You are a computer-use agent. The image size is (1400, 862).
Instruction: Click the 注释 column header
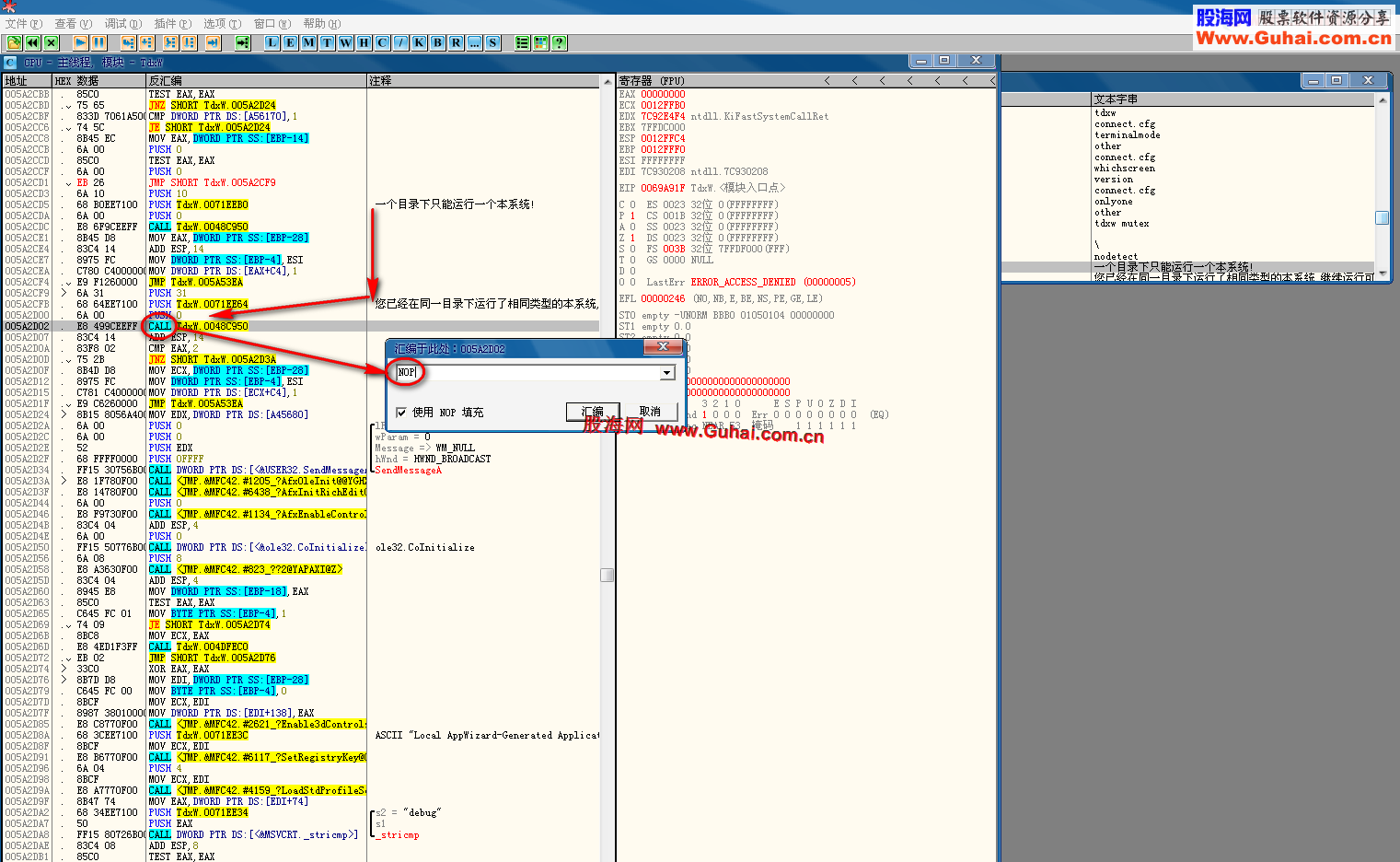pyautogui.click(x=484, y=81)
